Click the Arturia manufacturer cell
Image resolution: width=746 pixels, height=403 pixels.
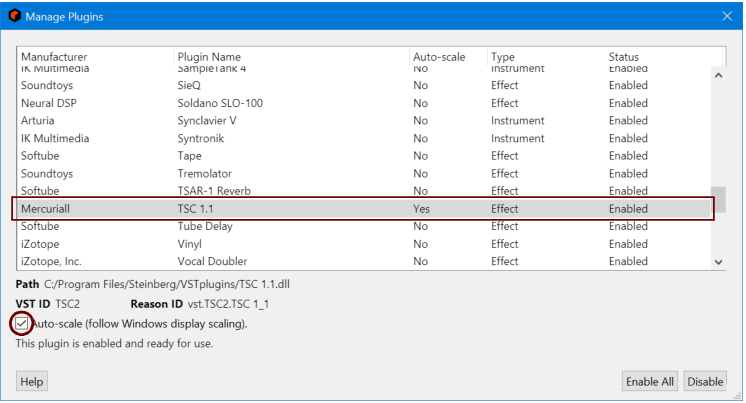(x=38, y=121)
